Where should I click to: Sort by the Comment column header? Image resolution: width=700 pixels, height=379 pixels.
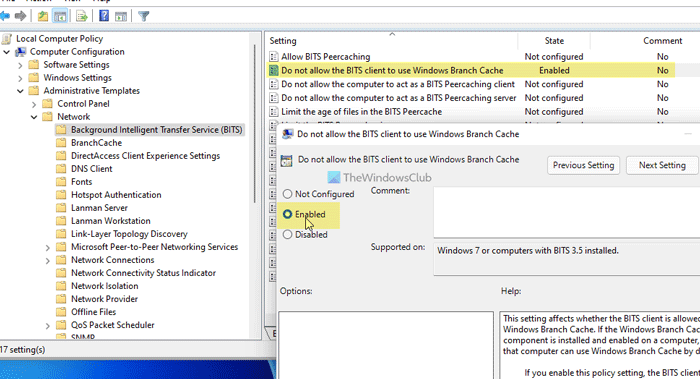click(x=662, y=41)
